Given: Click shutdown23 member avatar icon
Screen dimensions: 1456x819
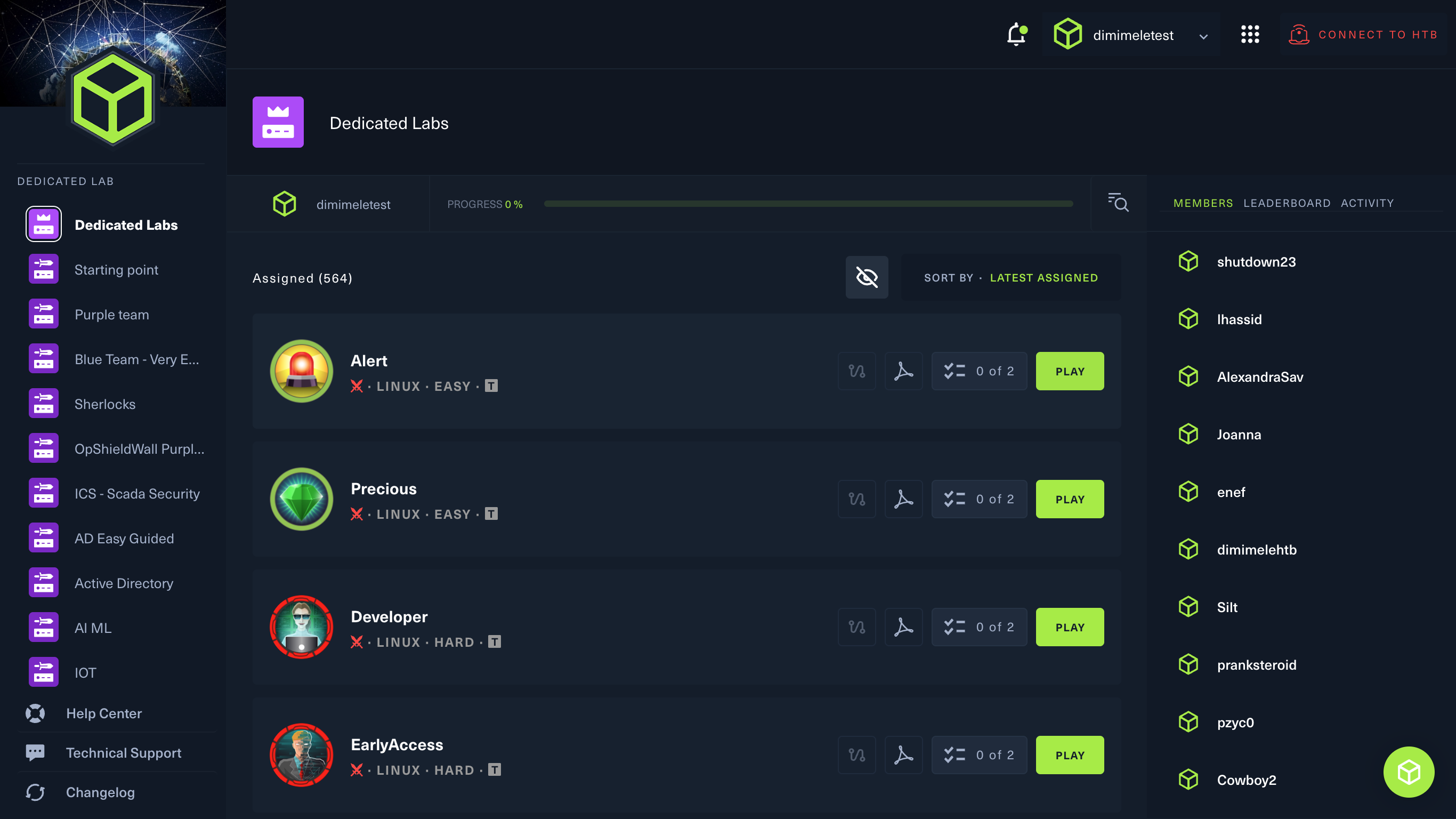Looking at the screenshot, I should 1188,261.
